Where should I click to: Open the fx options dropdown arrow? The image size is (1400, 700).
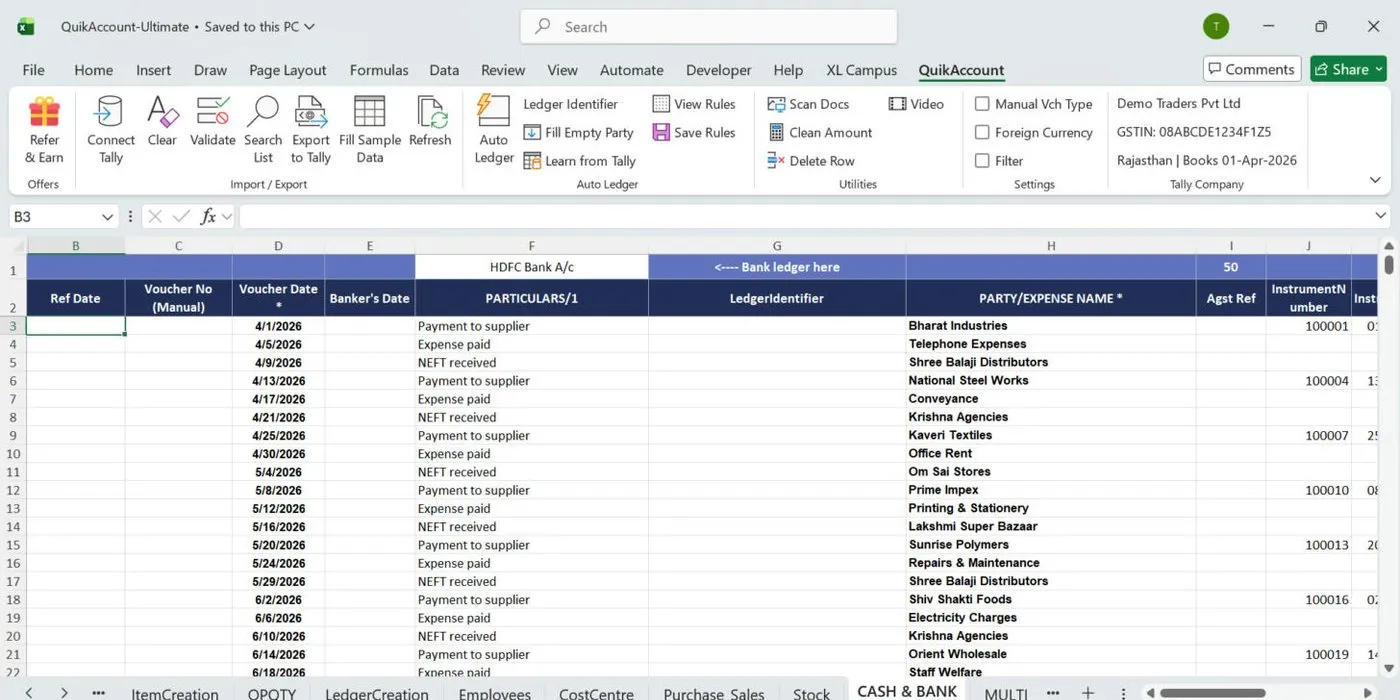227,216
